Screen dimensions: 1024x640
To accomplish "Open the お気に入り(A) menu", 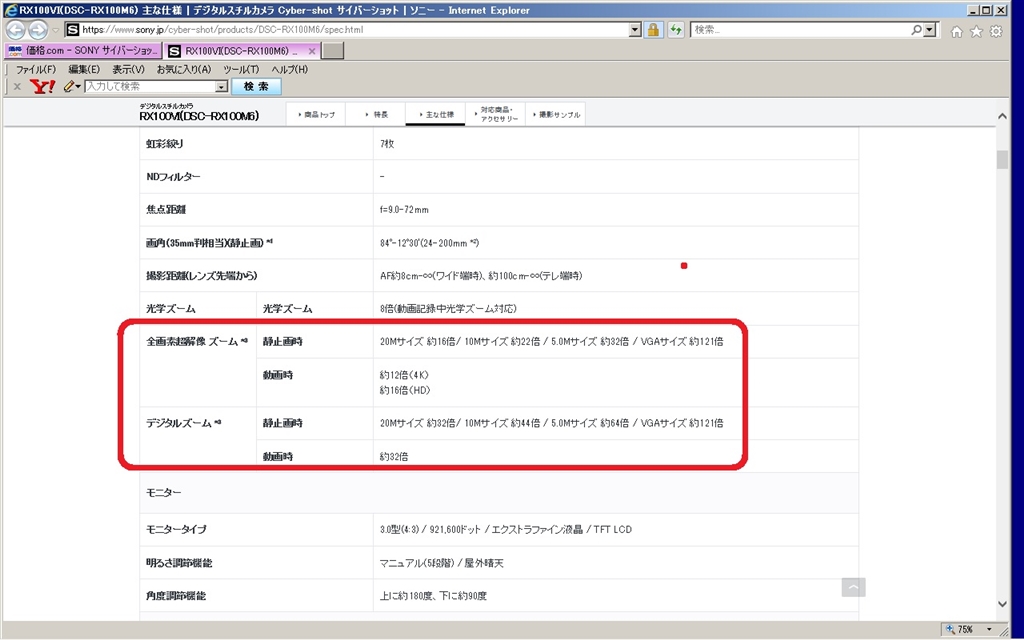I will pos(184,69).
